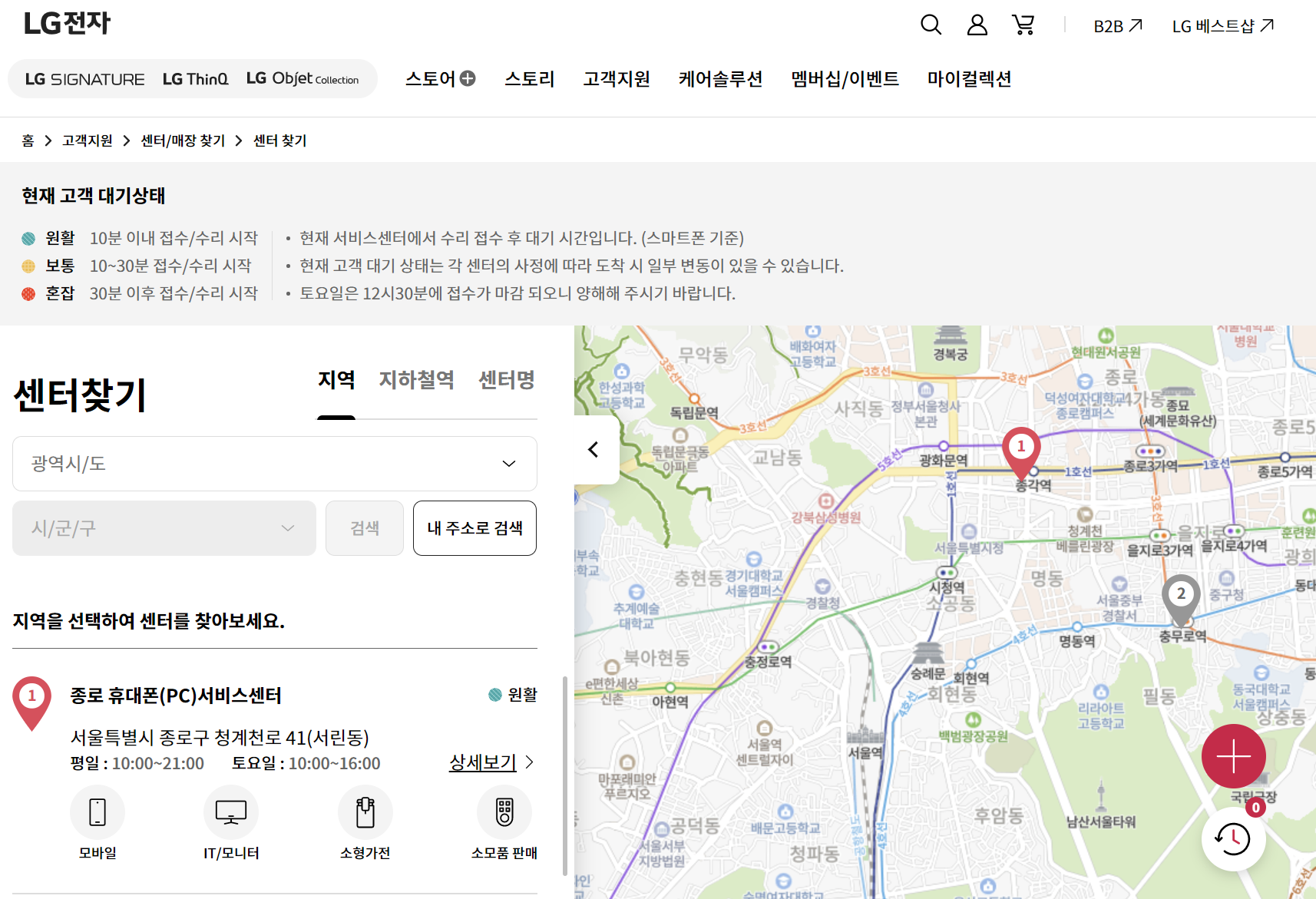Click the 모바일 phone icon
Screen dimensions: 1316x899
click(x=98, y=812)
